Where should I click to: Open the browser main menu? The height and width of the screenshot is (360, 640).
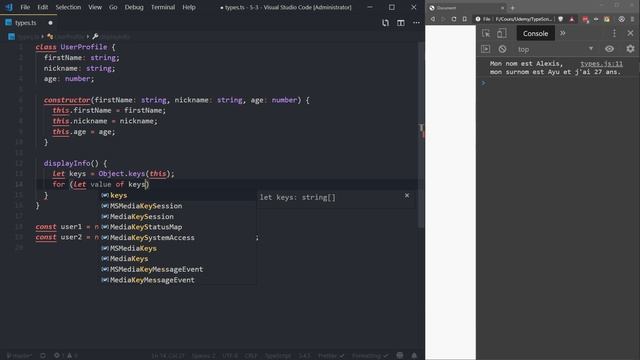click(x=633, y=19)
